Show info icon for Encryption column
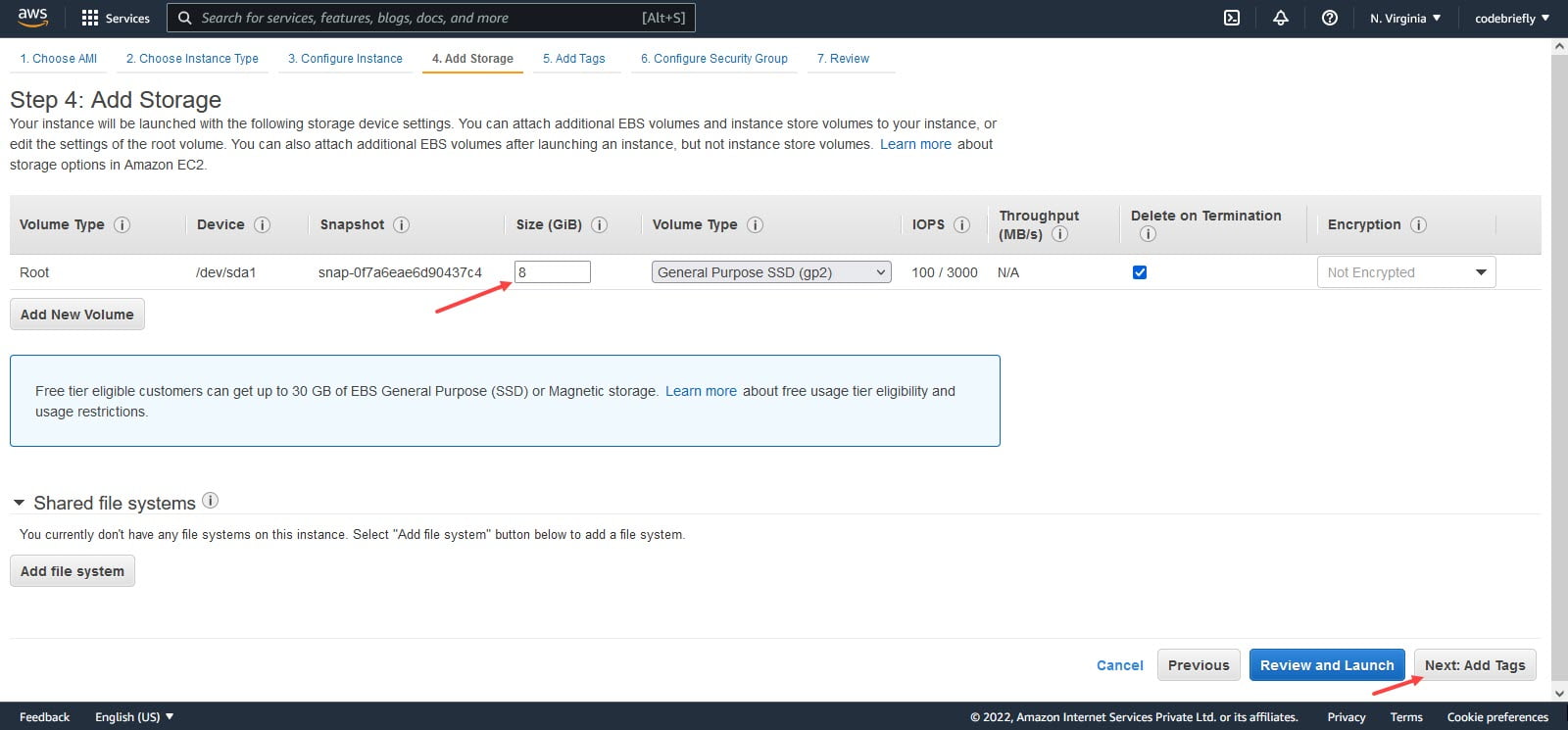1568x730 pixels. [x=1418, y=224]
